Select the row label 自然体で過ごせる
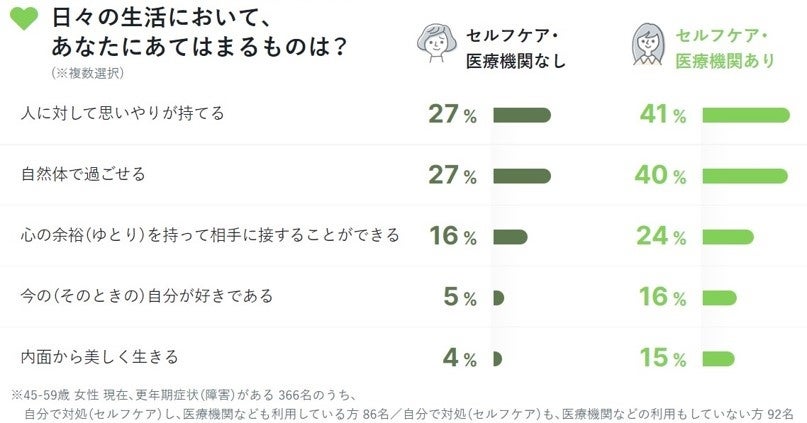Image resolution: width=807 pixels, height=423 pixels. point(83,175)
